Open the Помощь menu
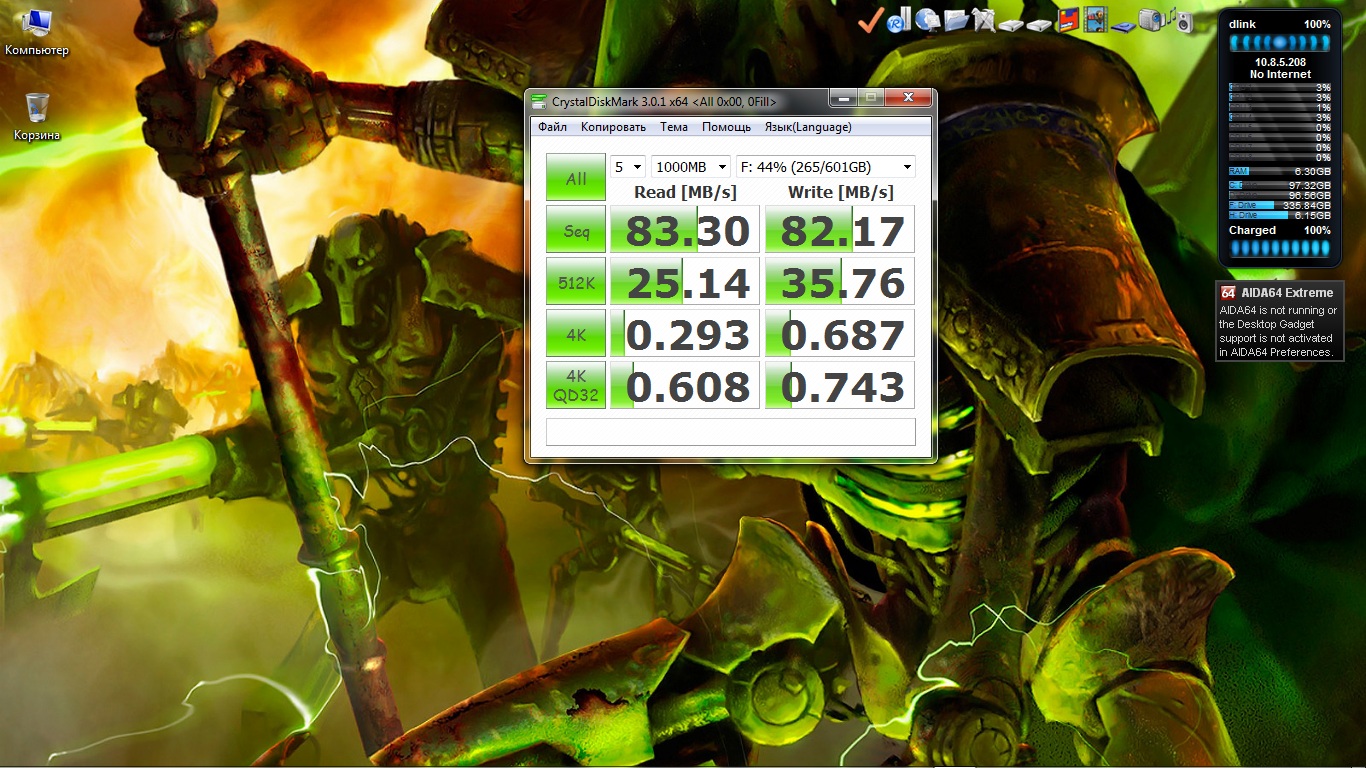The height and width of the screenshot is (768, 1366). [726, 127]
